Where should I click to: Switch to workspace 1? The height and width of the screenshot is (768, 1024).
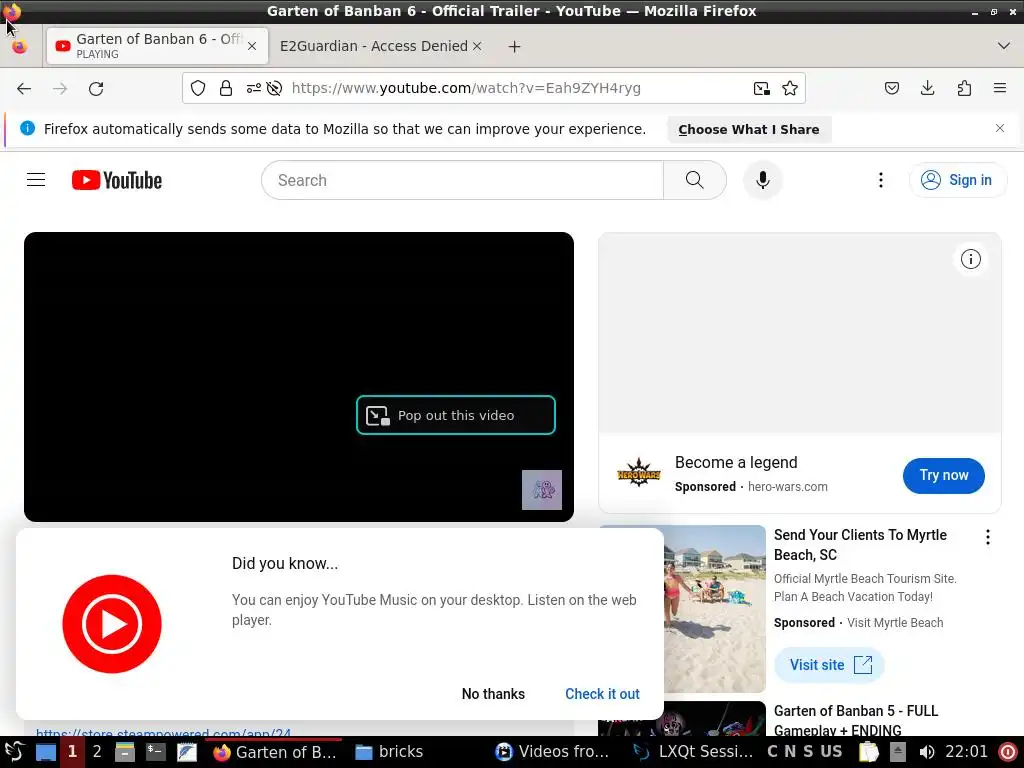(72, 752)
